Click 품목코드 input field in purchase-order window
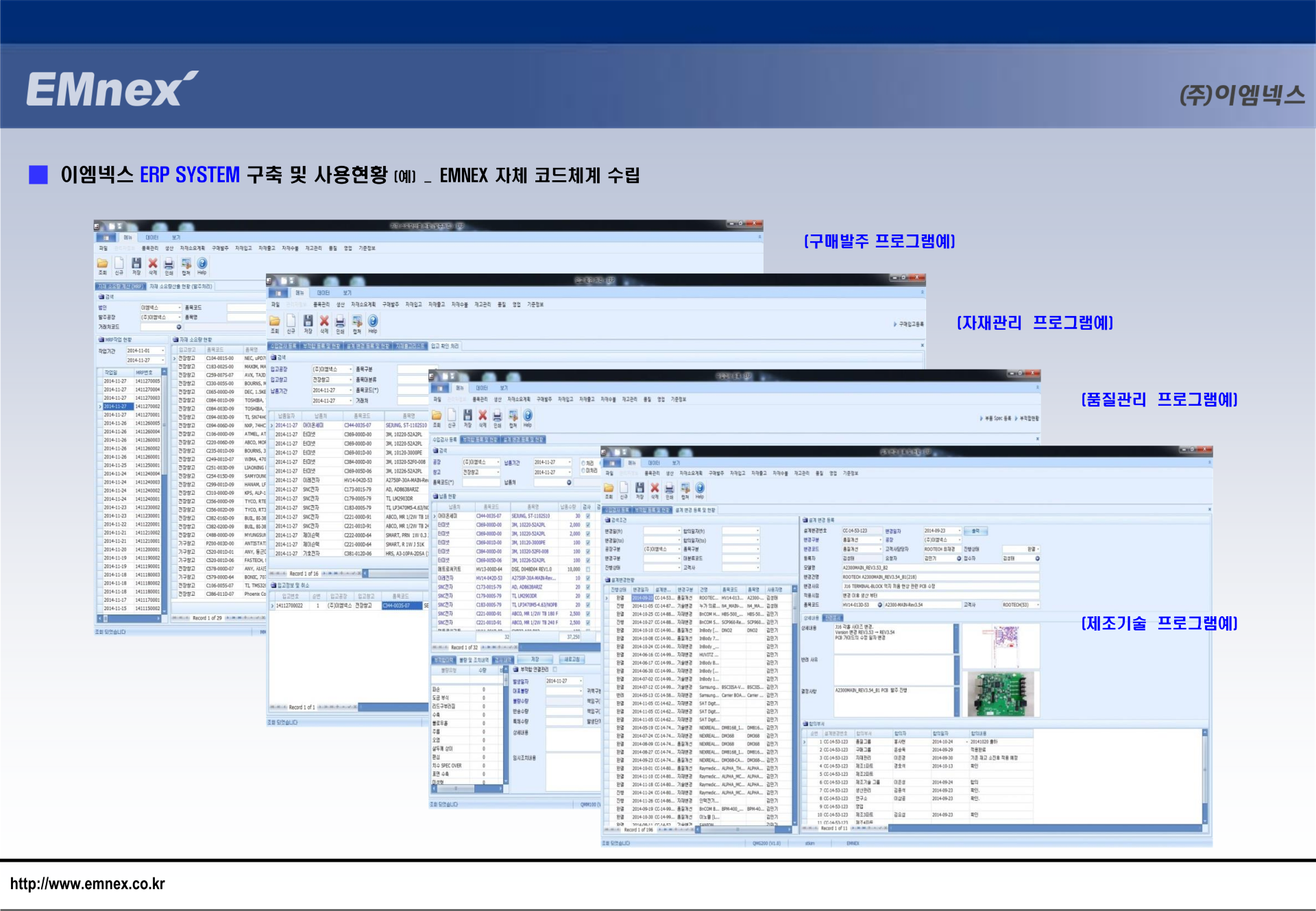This screenshot has width=1316, height=911. point(247,308)
